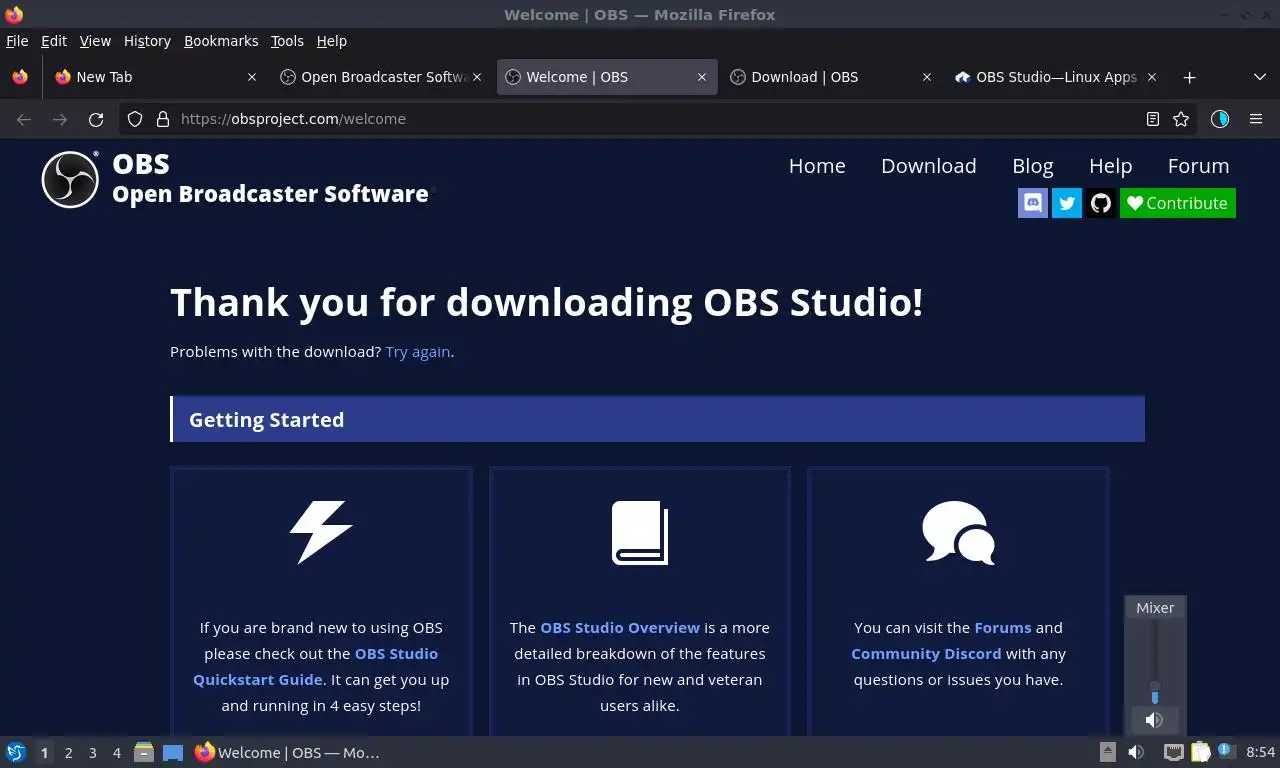Open the Twitter icon link
Image resolution: width=1280 pixels, height=768 pixels.
[1067, 203]
